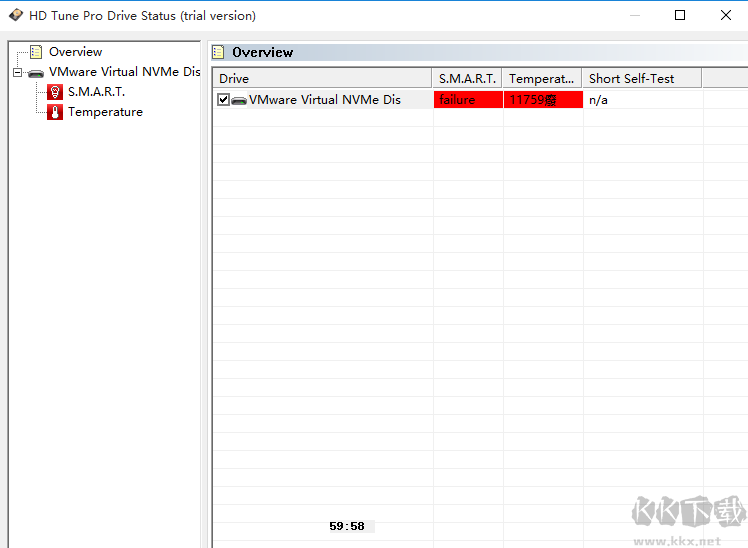Open the Overview item in the tree
Viewport: 748px width, 548px height.
75,52
